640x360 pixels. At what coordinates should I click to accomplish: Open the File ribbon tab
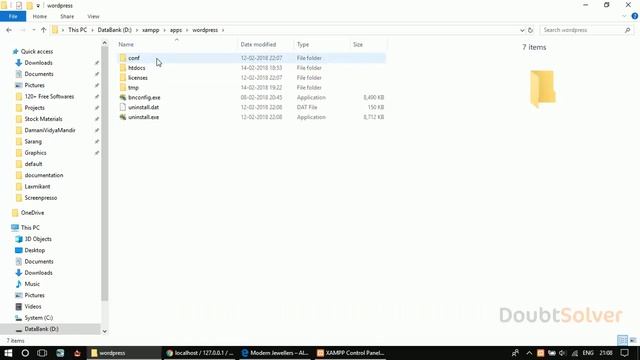coord(13,16)
